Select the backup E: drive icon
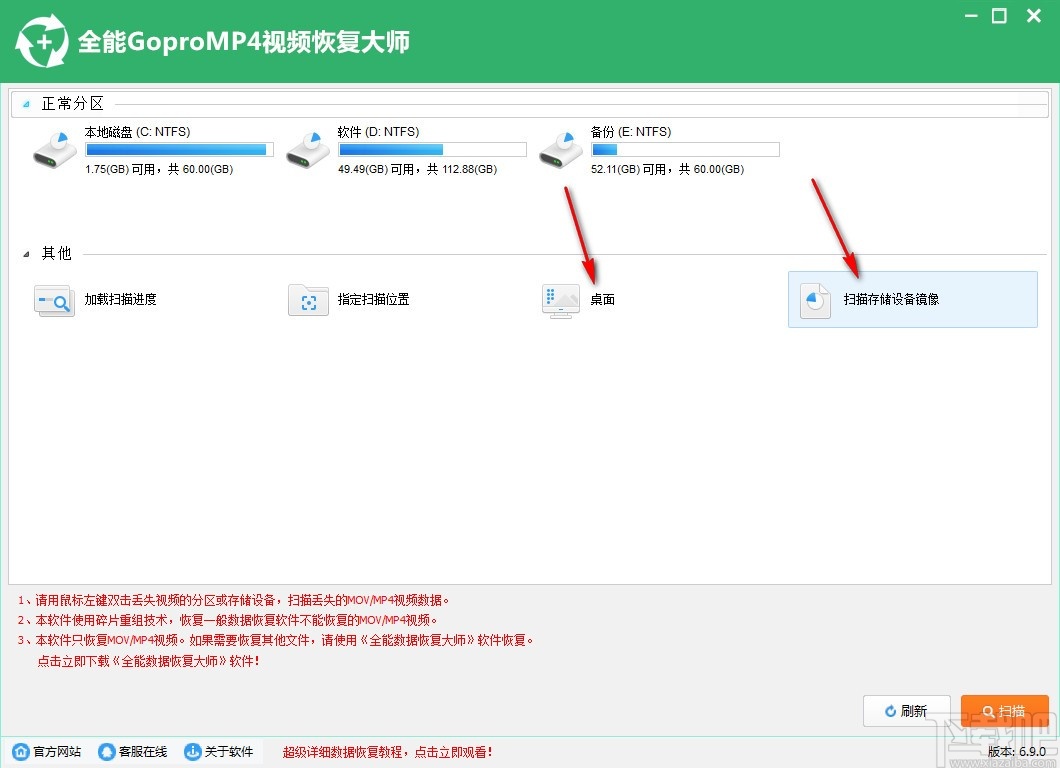 560,150
